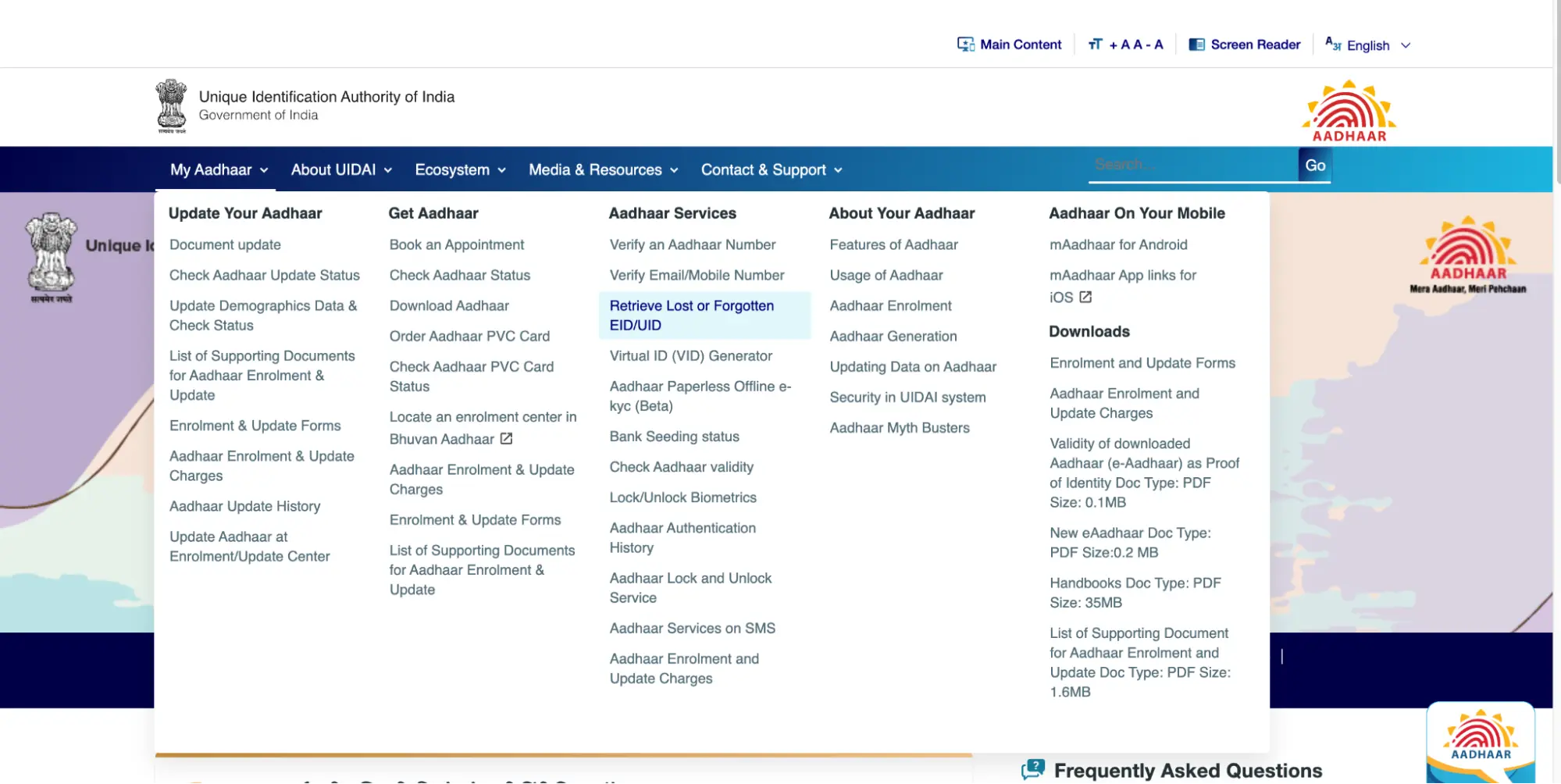Viewport: 1561px width, 784px height.
Task: Click the - A decrease font size control
Action: [1155, 45]
